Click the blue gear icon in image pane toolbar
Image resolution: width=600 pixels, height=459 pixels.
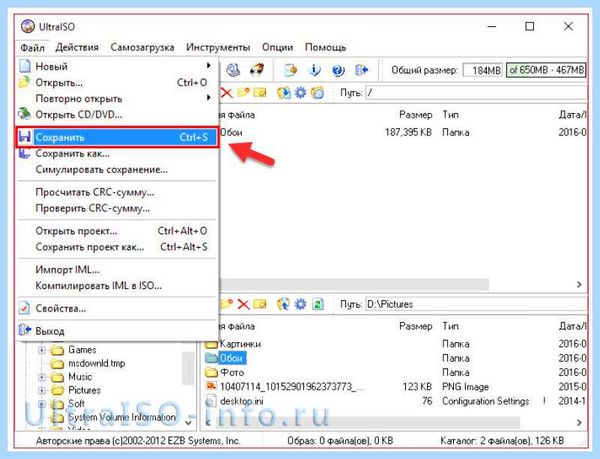coord(300,93)
